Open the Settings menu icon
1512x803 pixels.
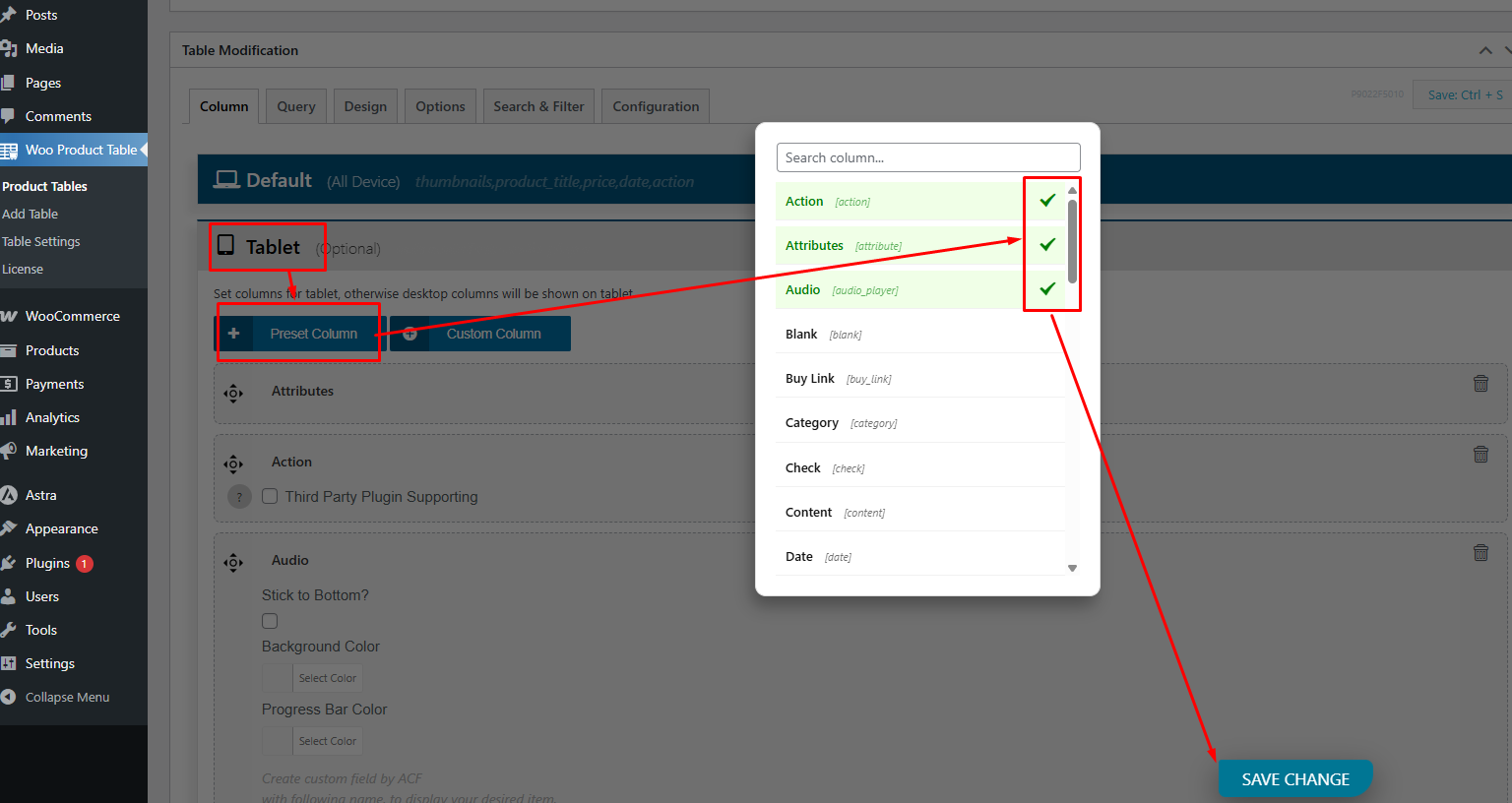coord(9,663)
